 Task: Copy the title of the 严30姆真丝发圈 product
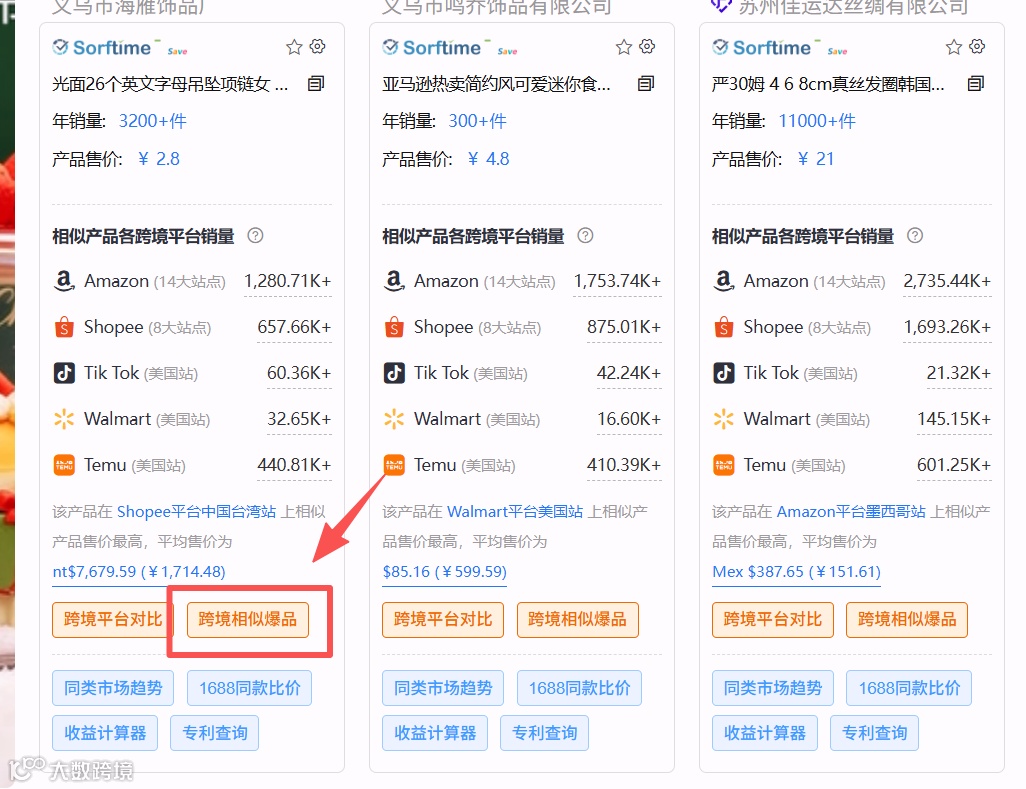976,84
